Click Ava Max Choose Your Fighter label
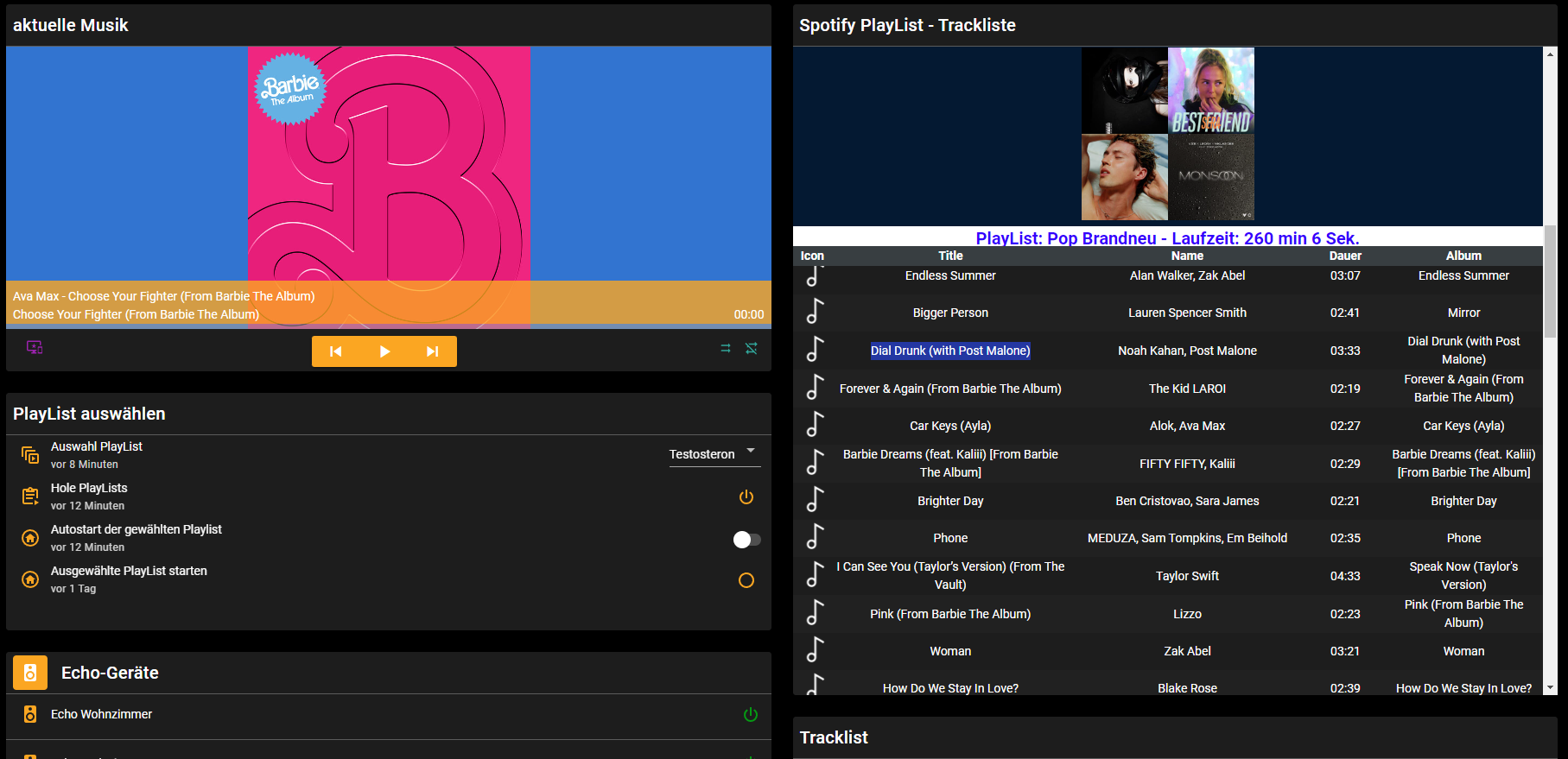 pyautogui.click(x=164, y=296)
